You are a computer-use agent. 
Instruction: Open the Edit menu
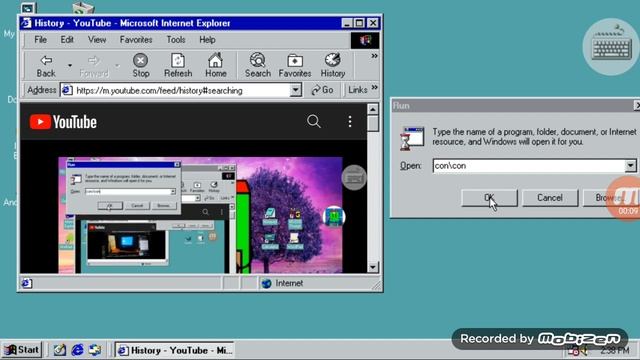[67, 40]
